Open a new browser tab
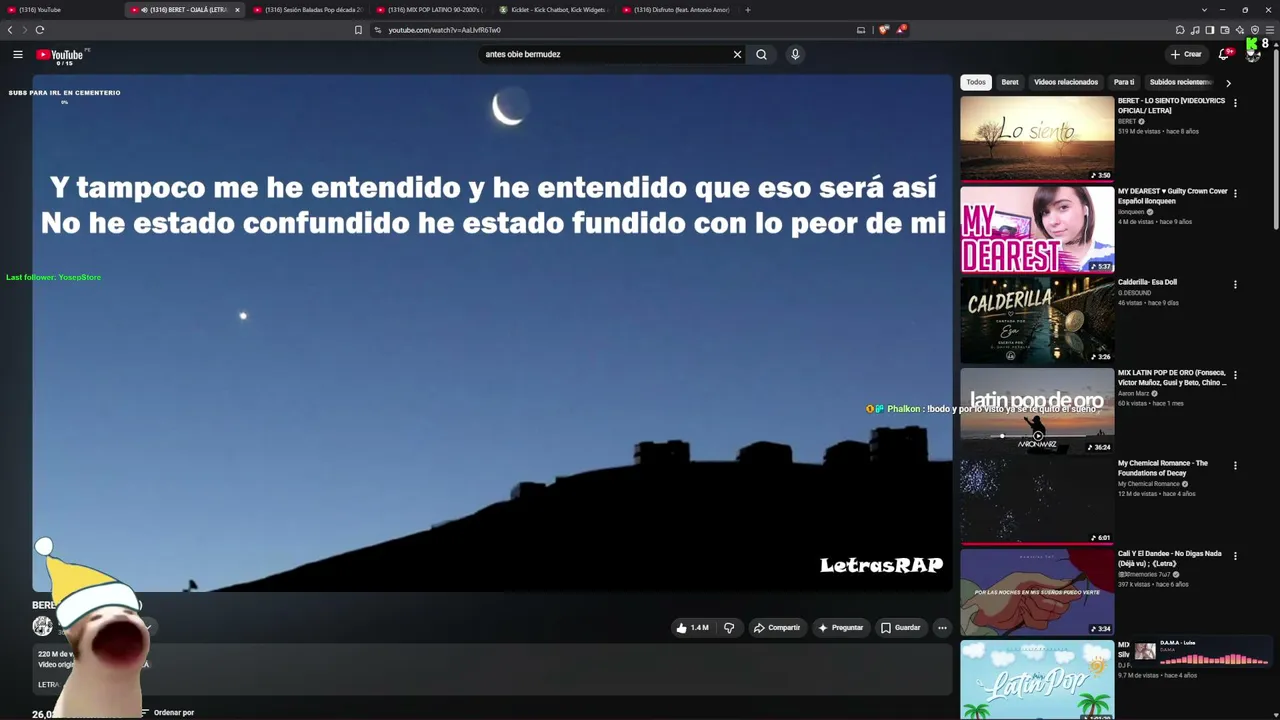The height and width of the screenshot is (720, 1280). click(748, 10)
